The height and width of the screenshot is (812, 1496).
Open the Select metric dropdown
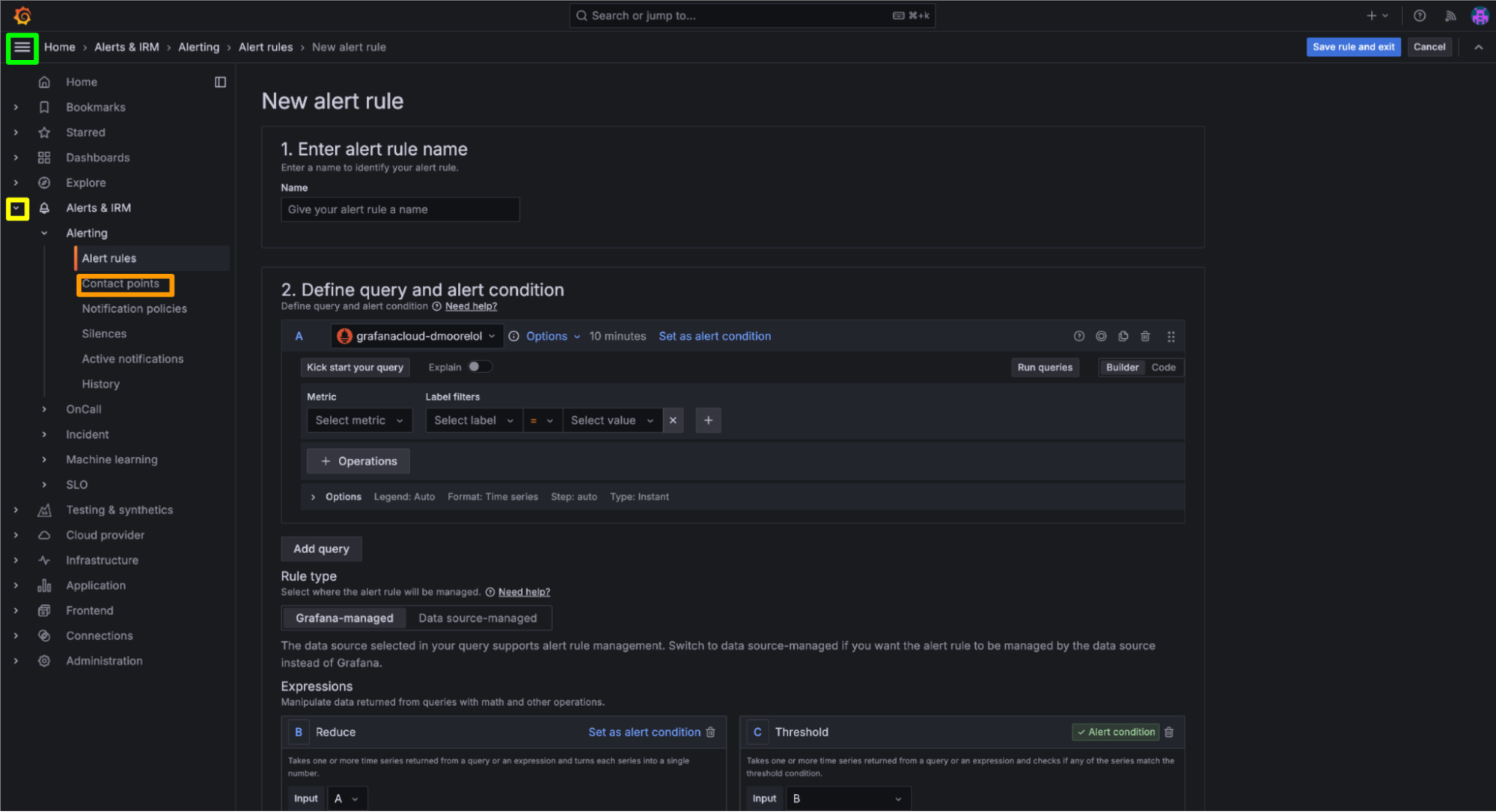click(359, 421)
